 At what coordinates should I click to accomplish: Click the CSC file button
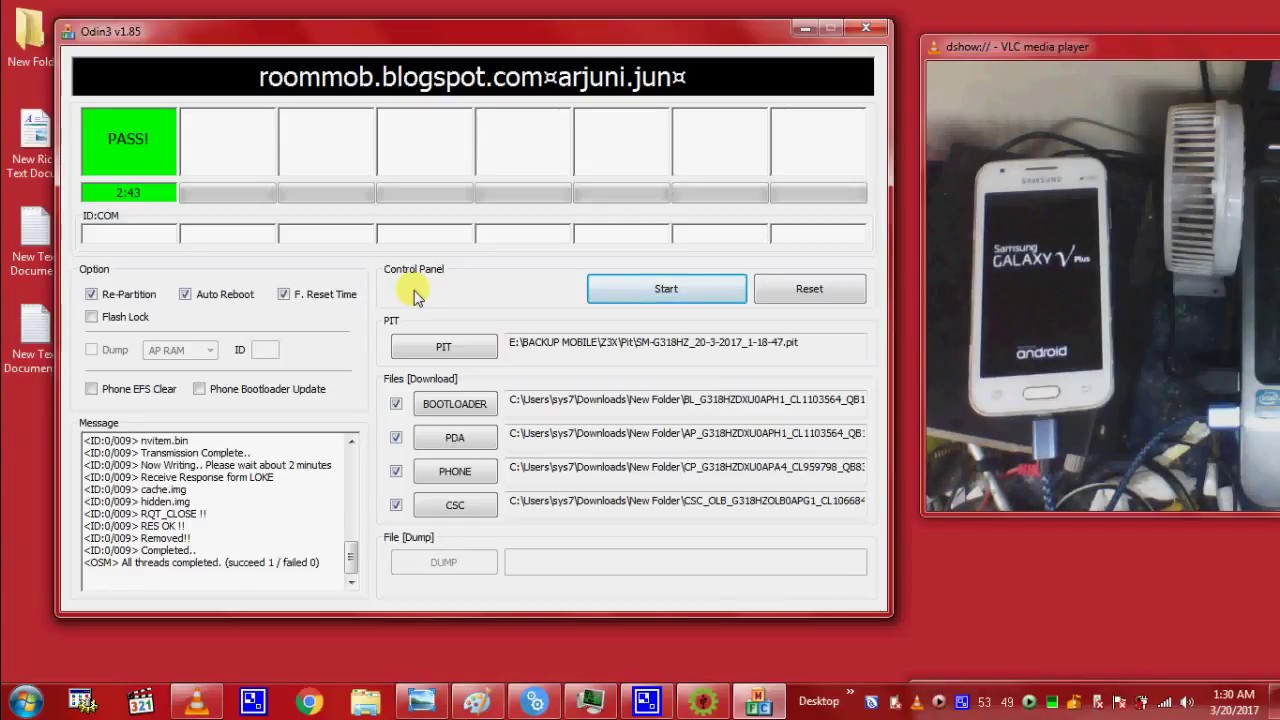[x=455, y=505]
